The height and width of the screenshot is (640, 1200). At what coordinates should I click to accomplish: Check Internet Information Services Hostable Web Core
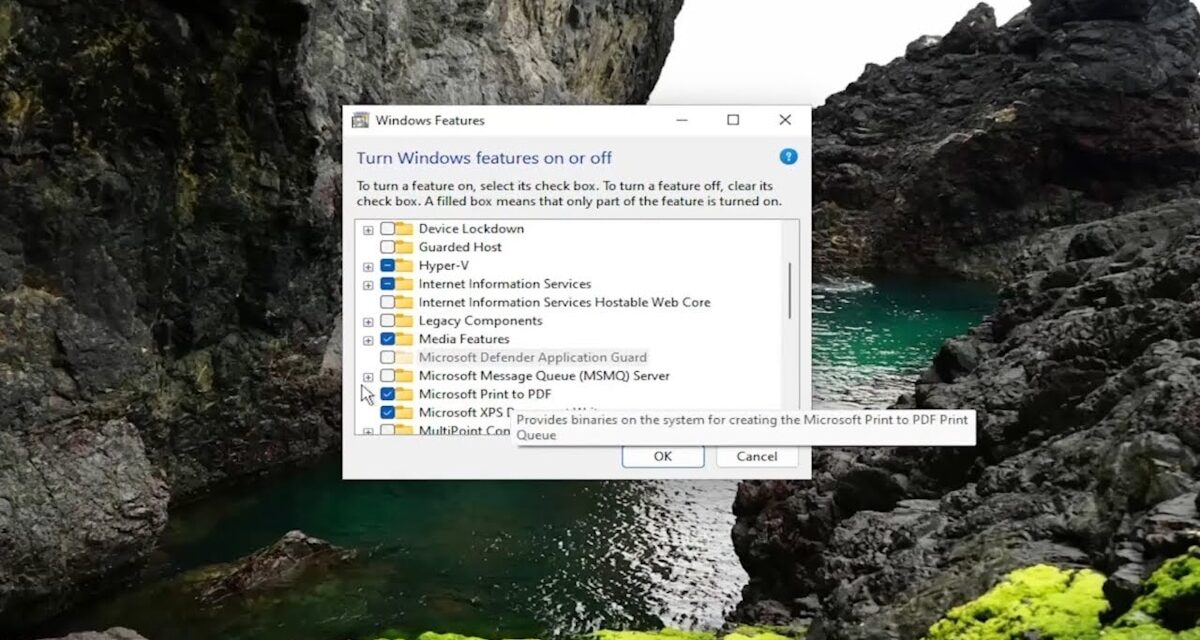[387, 302]
